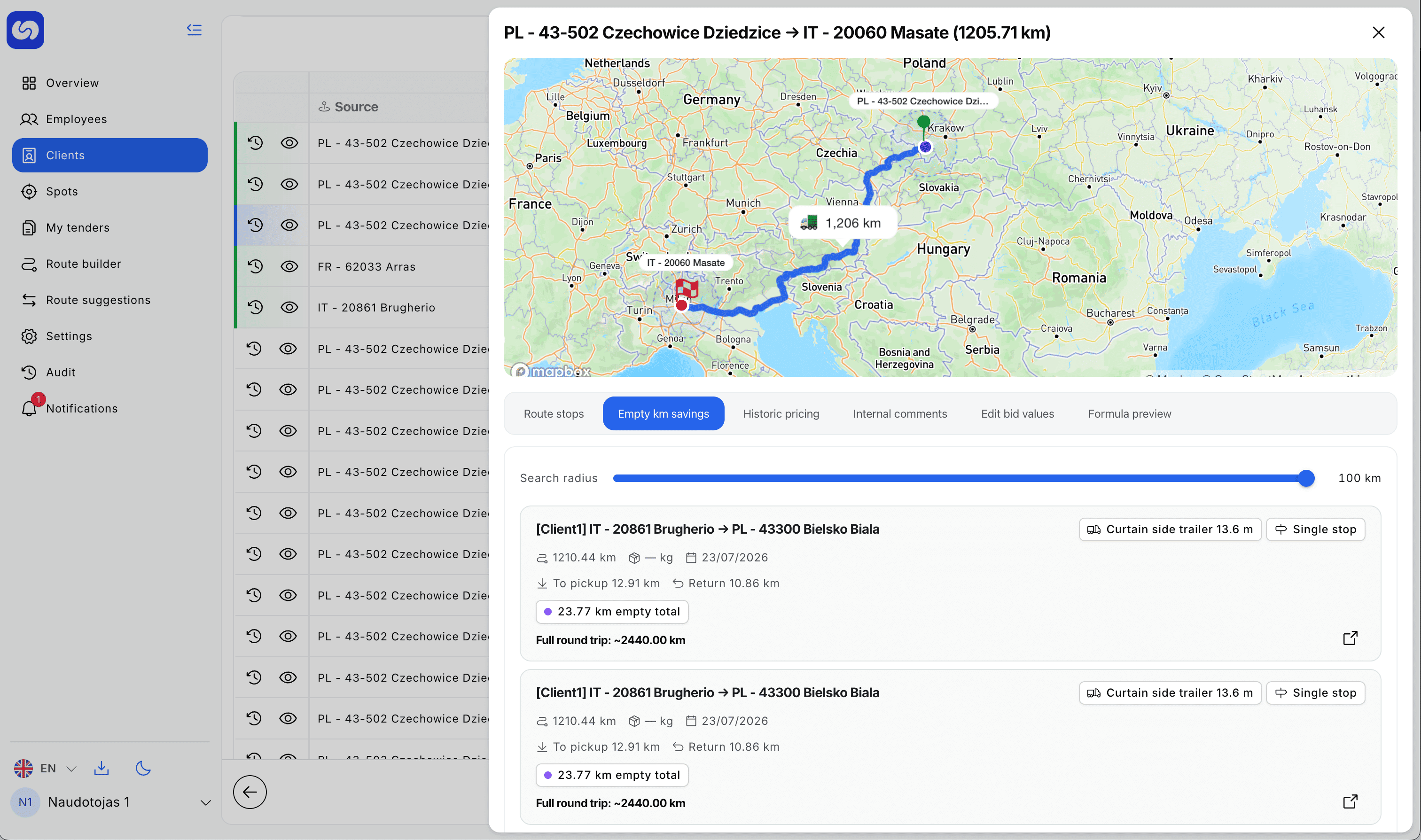Open Route suggestions
Image resolution: width=1421 pixels, height=840 pixels.
(x=110, y=300)
